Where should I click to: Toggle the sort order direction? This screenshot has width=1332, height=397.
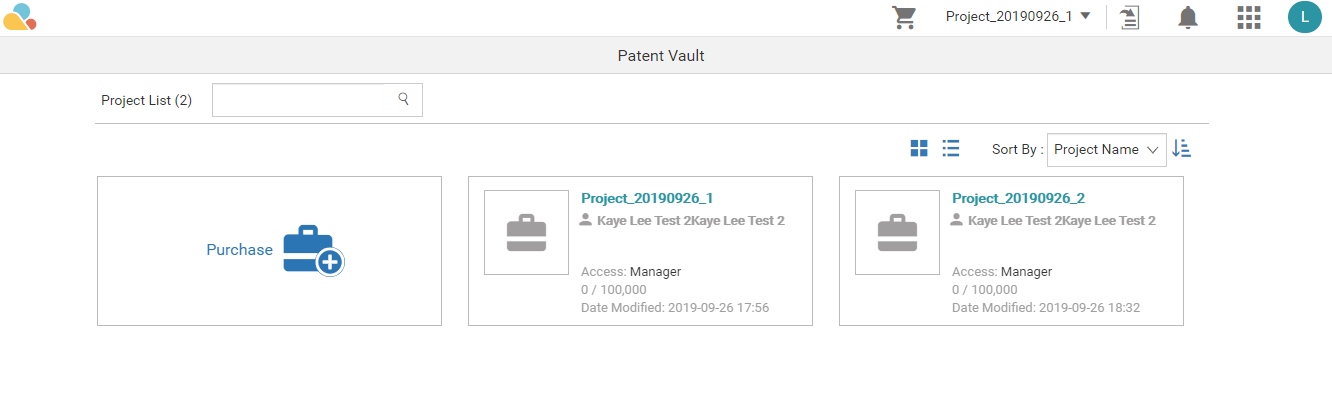[1182, 149]
